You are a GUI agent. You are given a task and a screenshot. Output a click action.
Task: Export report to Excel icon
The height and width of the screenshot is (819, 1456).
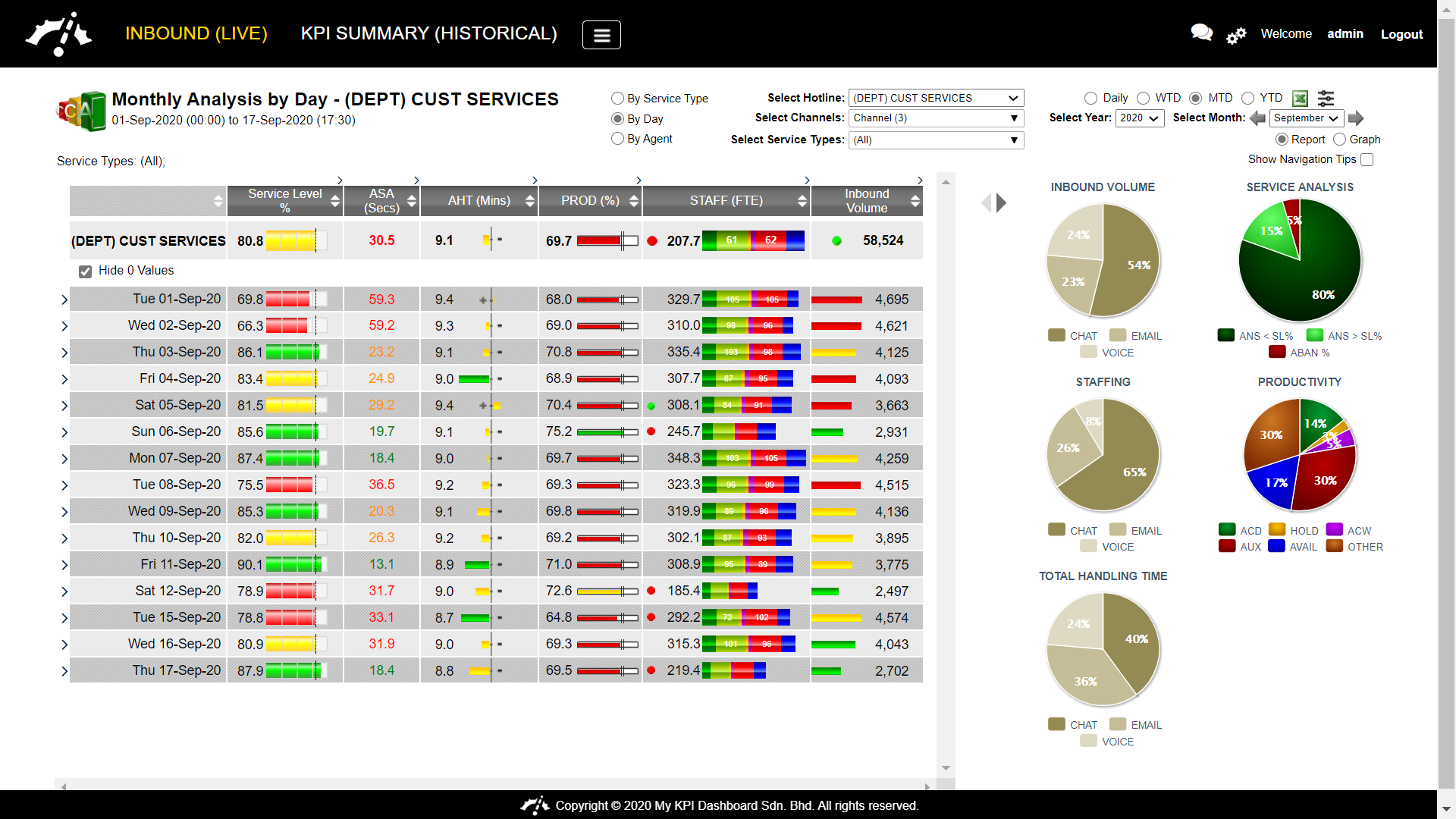[1300, 98]
